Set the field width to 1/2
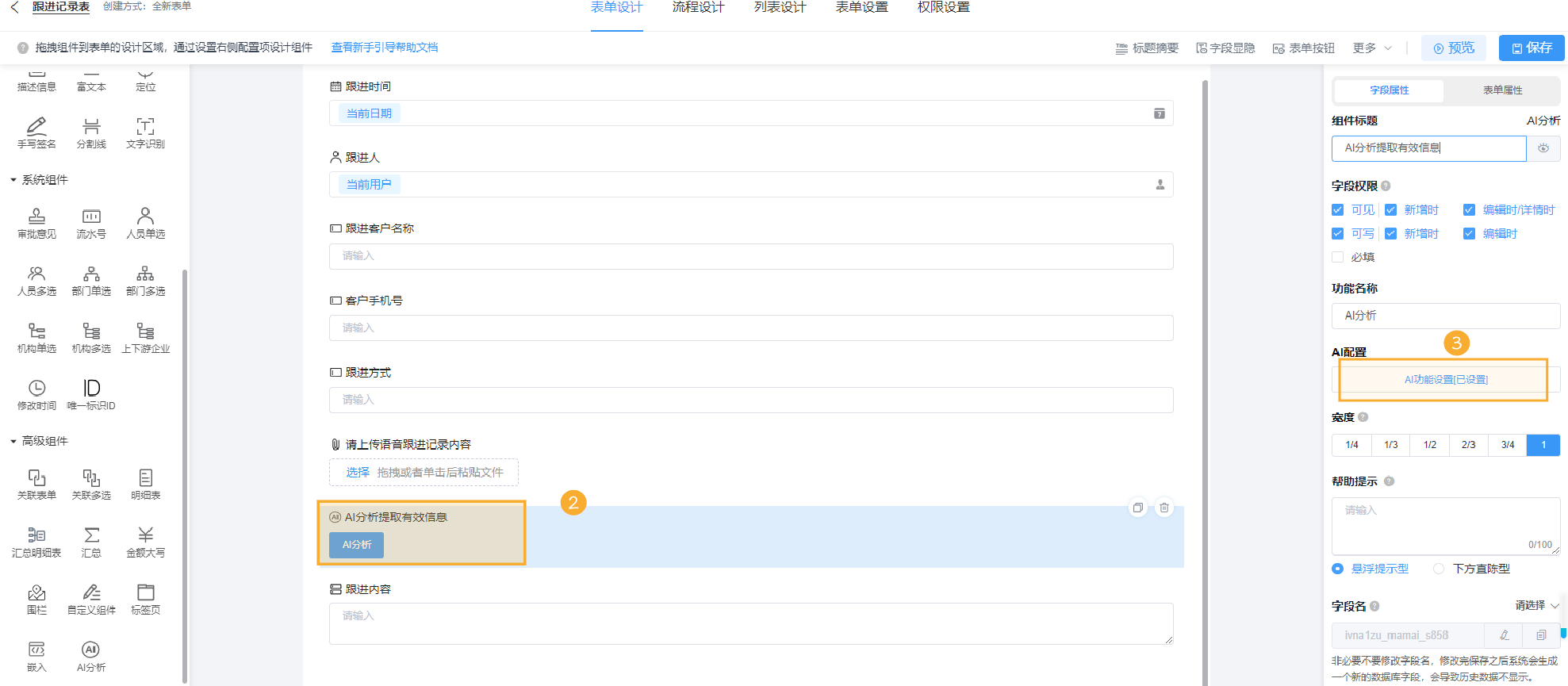The width and height of the screenshot is (1568, 686). [x=1430, y=445]
